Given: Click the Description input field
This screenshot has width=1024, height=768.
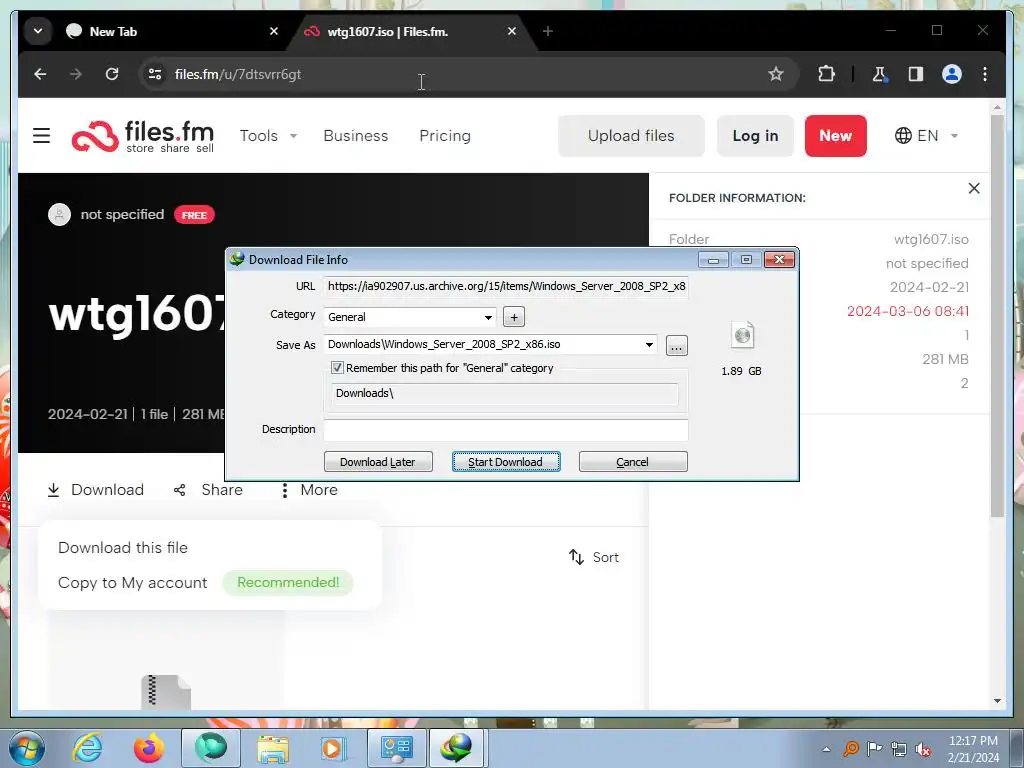Looking at the screenshot, I should coord(505,429).
